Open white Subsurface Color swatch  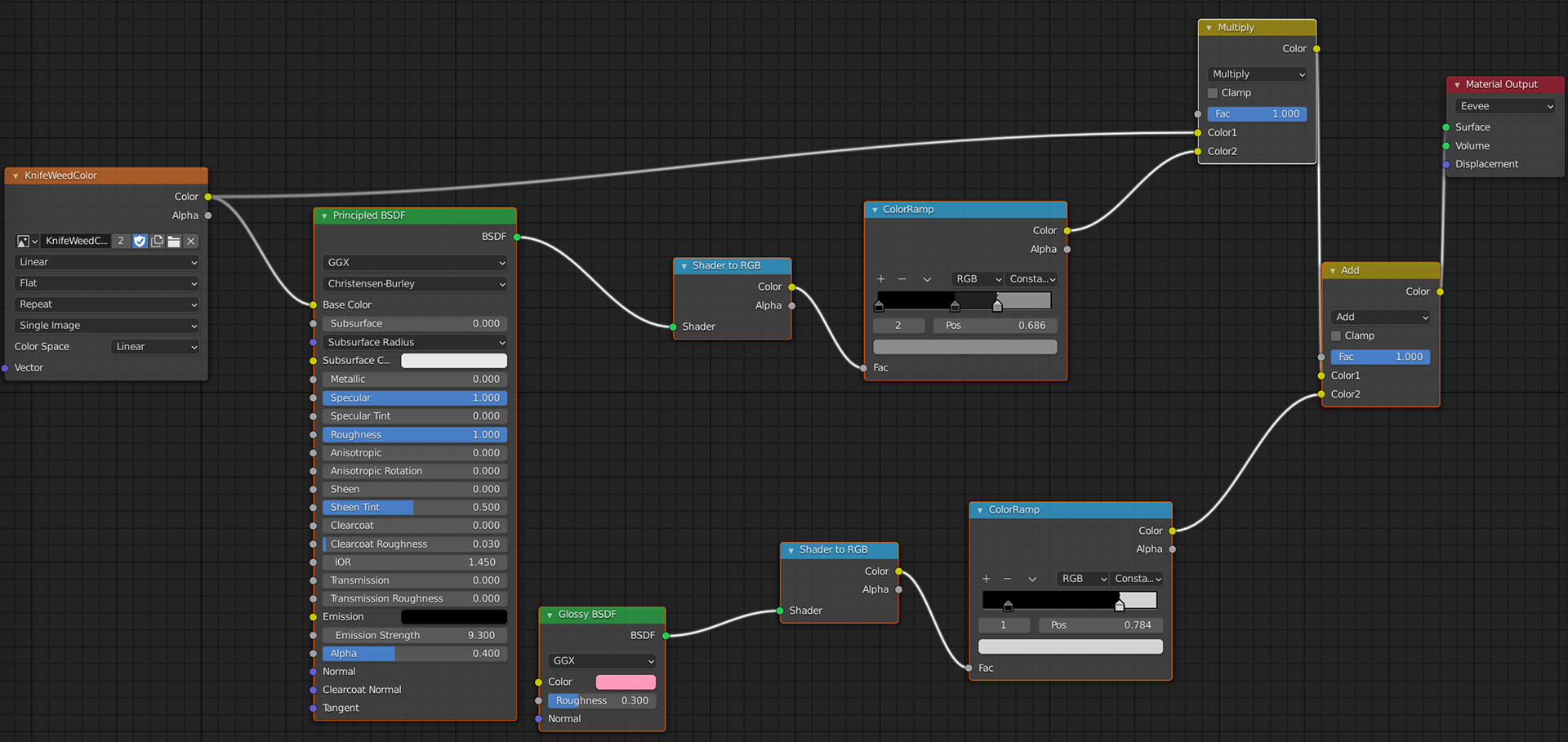pyautogui.click(x=454, y=361)
